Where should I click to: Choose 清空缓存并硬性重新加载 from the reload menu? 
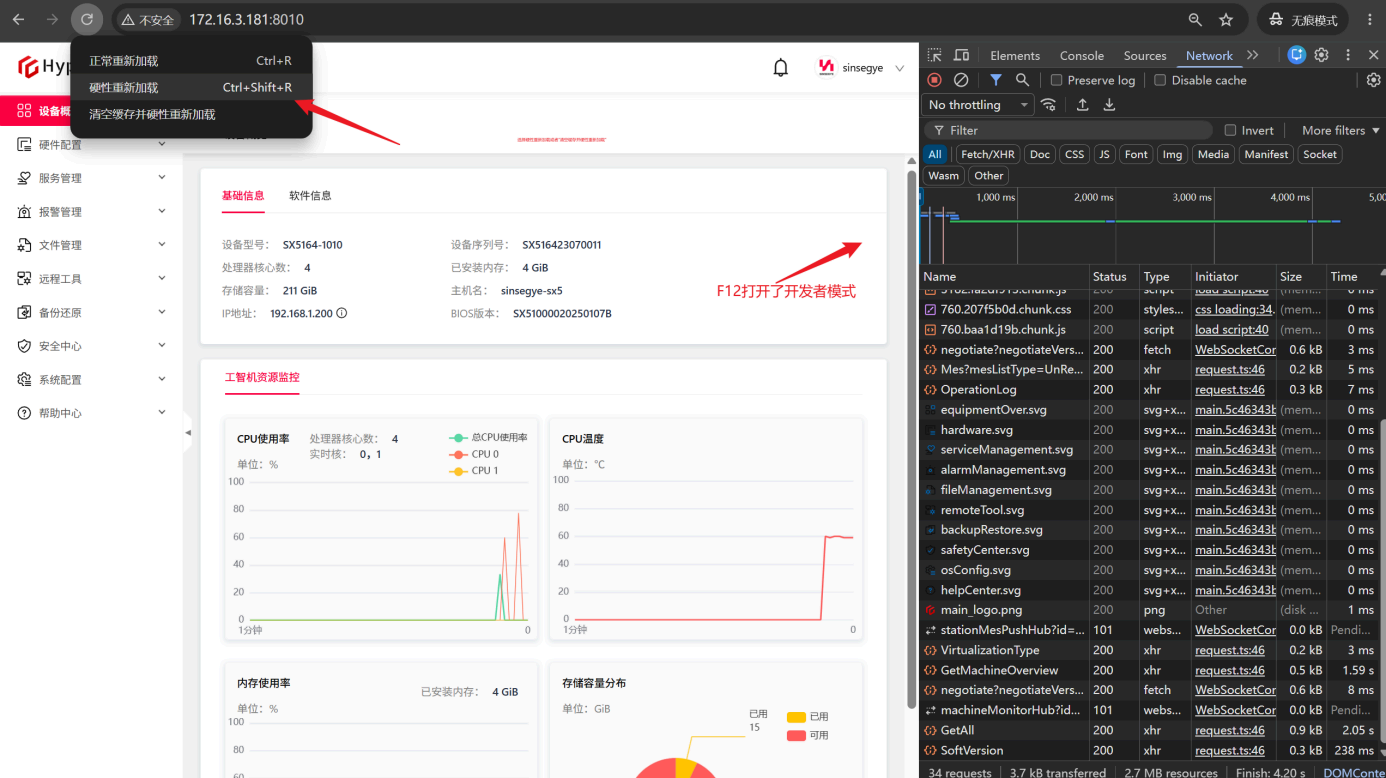coord(191,114)
